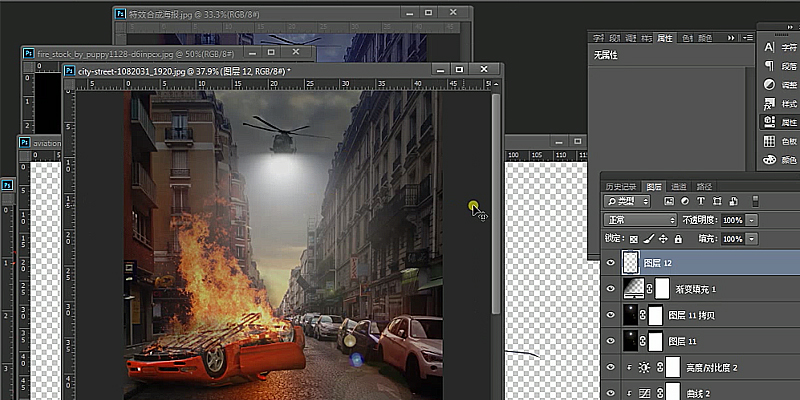Switch to the 通道 (Channels) tab
The width and height of the screenshot is (800, 400).
coord(679,186)
